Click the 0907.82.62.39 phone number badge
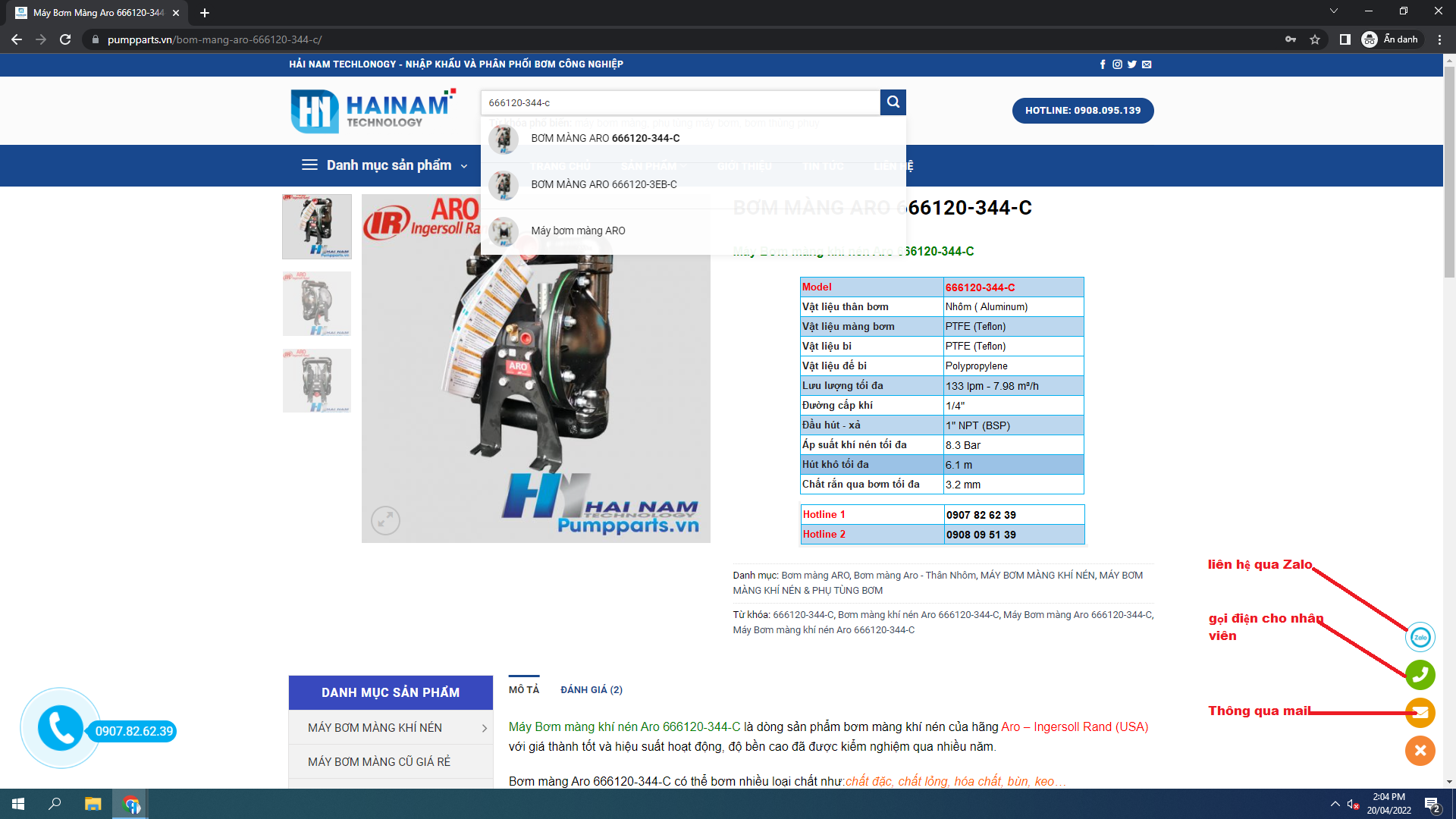The image size is (1456, 819). tap(134, 731)
